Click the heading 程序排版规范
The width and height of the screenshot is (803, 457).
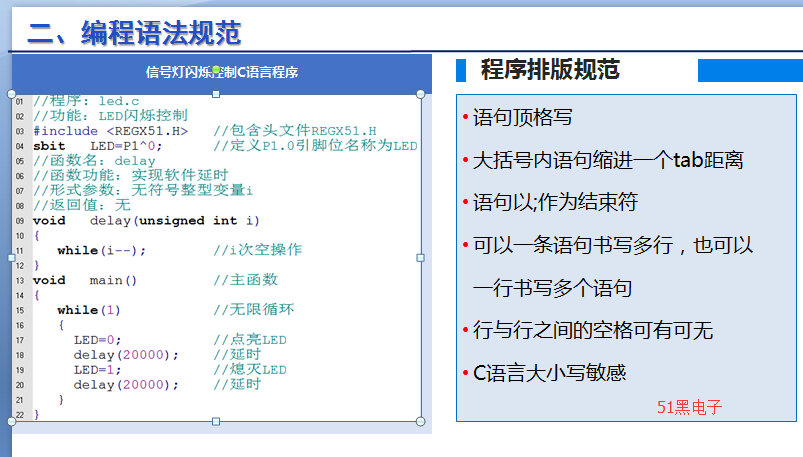[550, 70]
